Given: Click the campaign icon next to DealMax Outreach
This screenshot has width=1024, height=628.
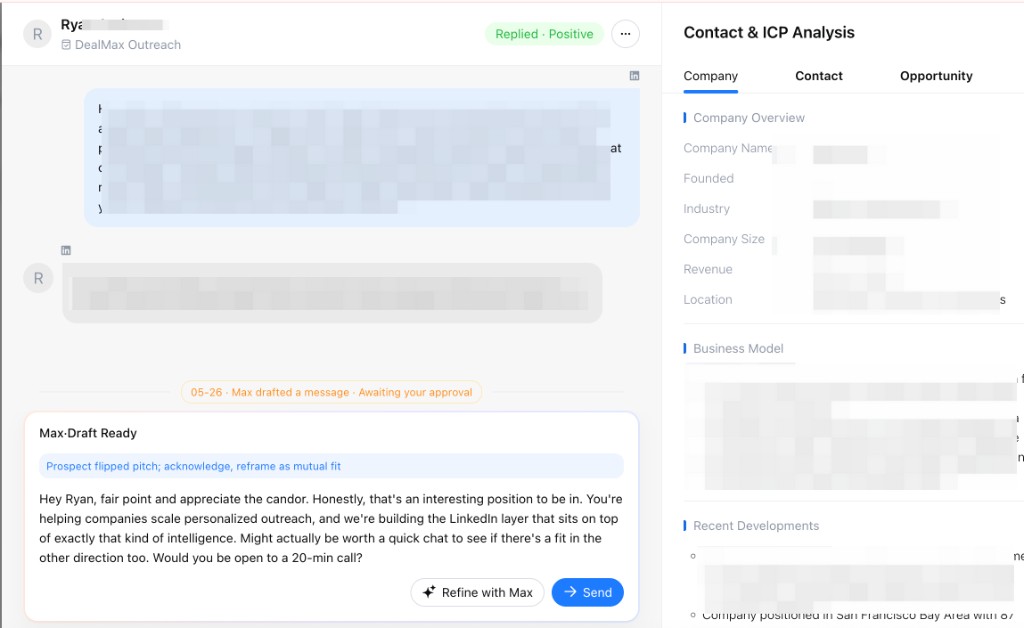Looking at the screenshot, I should point(66,45).
